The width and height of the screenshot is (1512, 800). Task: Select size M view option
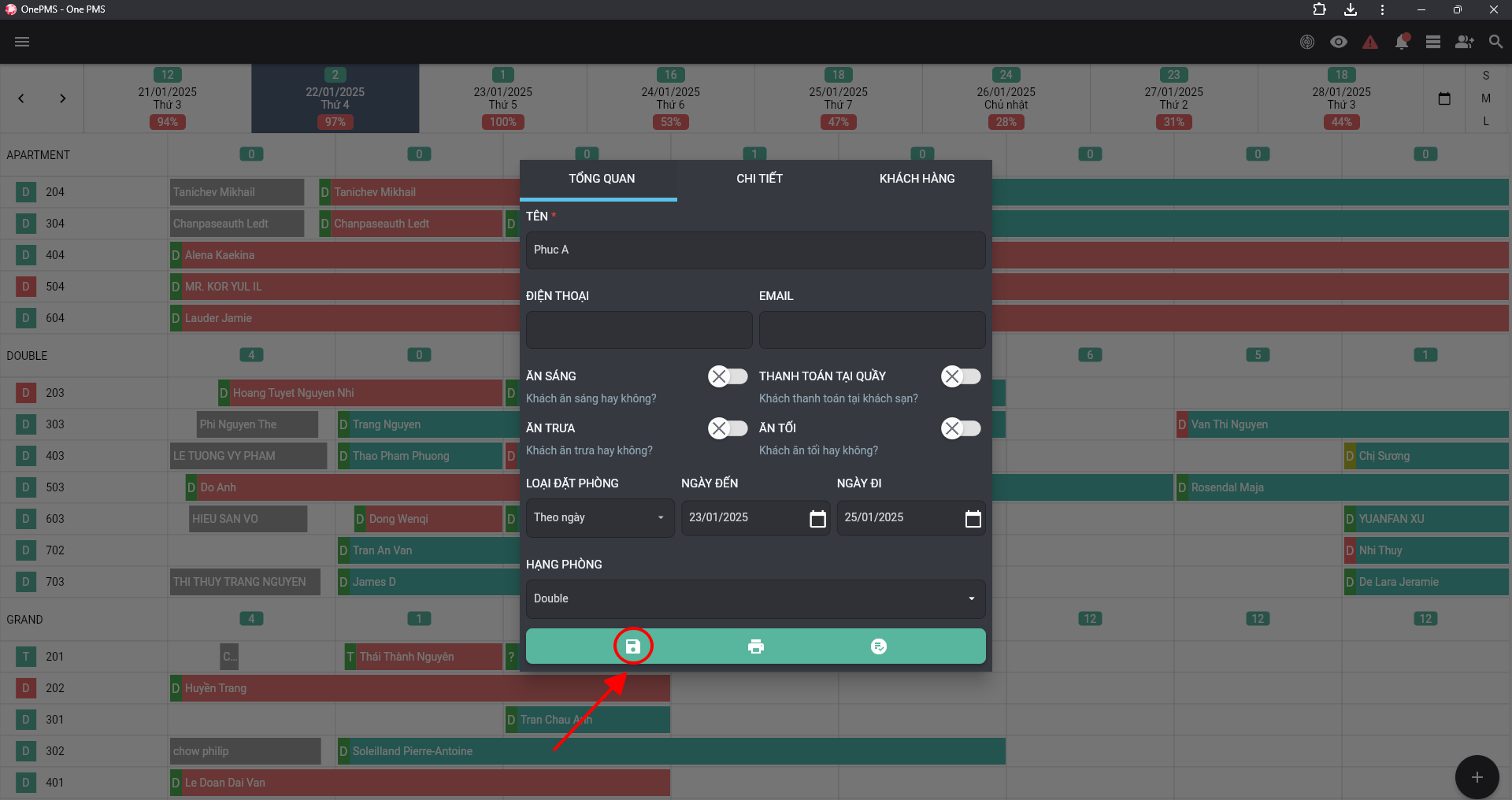[1486, 98]
